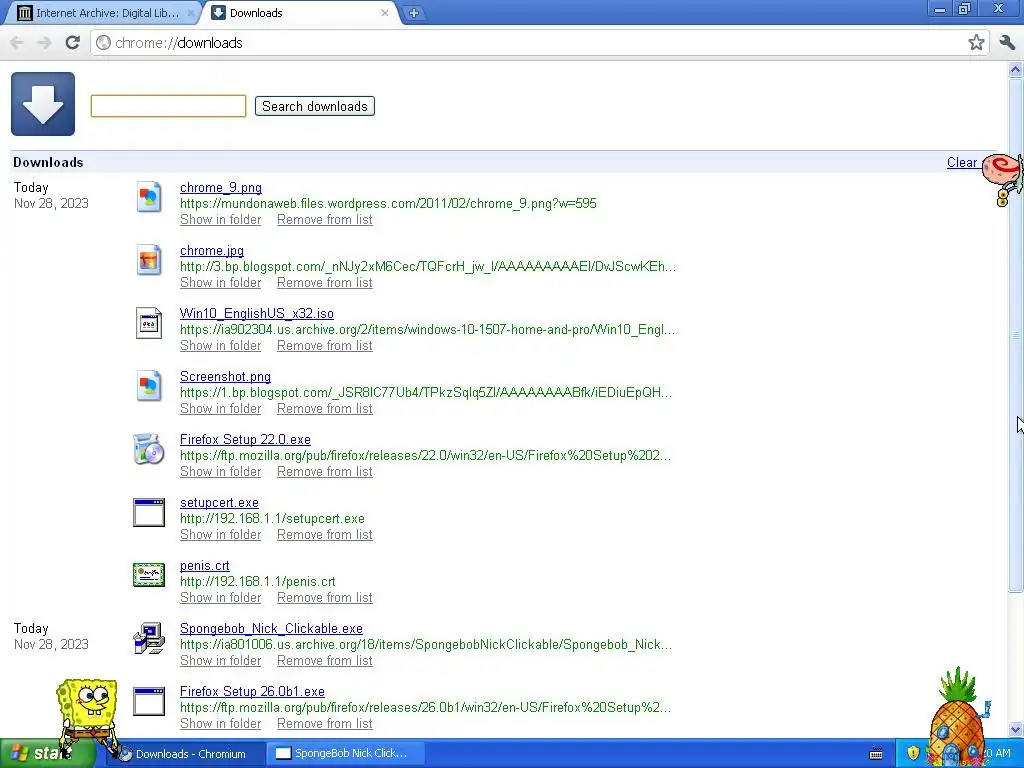This screenshot has height=768, width=1024.
Task: Click the security shield tray icon
Action: 912,754
